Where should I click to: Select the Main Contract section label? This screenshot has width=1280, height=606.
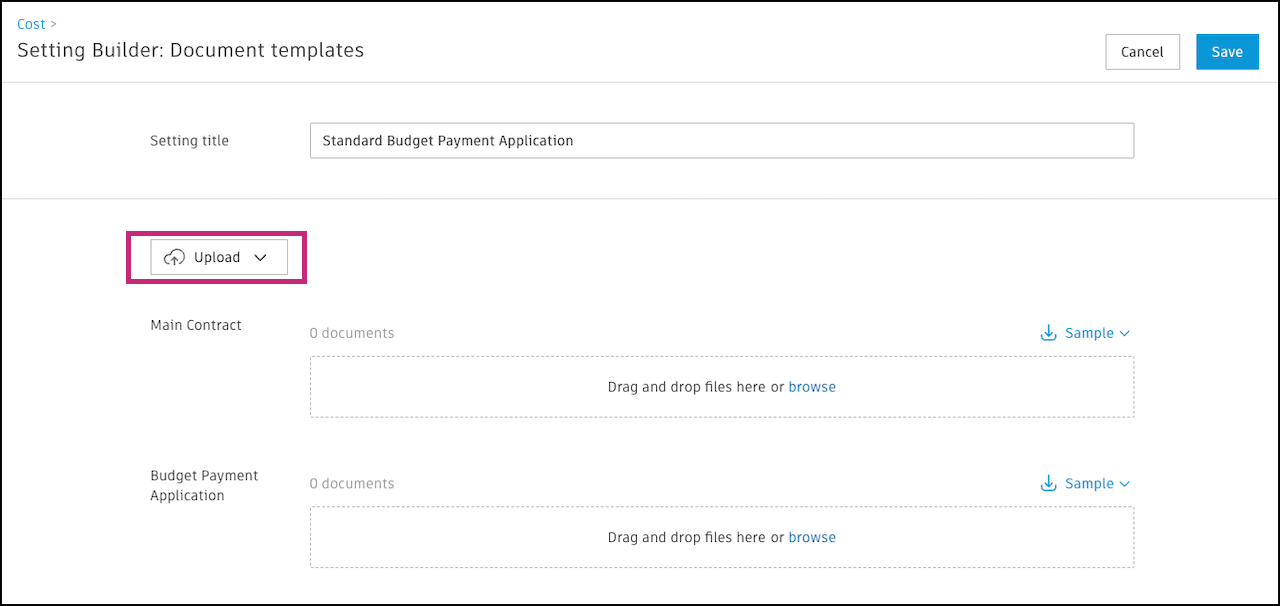click(x=196, y=325)
